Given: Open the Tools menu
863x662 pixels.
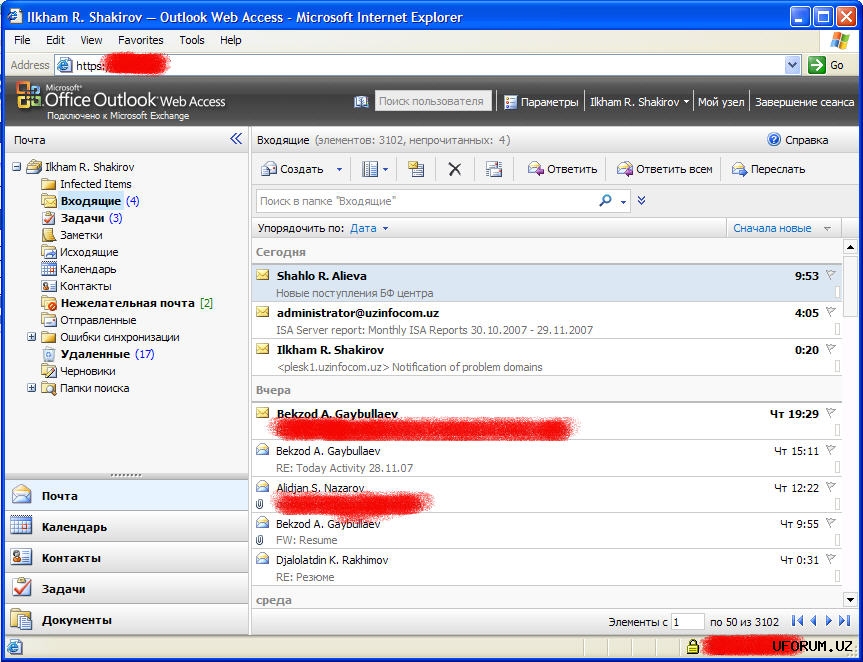Looking at the screenshot, I should tap(192, 40).
